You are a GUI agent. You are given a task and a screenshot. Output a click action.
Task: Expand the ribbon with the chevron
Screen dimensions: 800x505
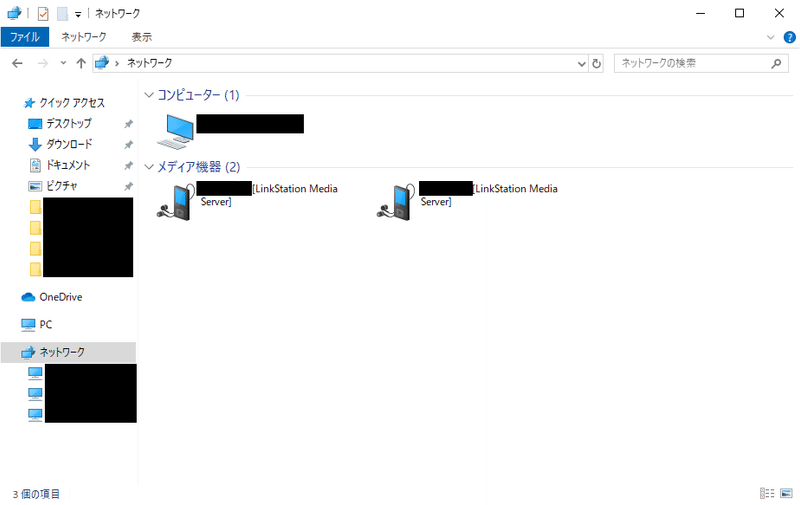(x=770, y=37)
